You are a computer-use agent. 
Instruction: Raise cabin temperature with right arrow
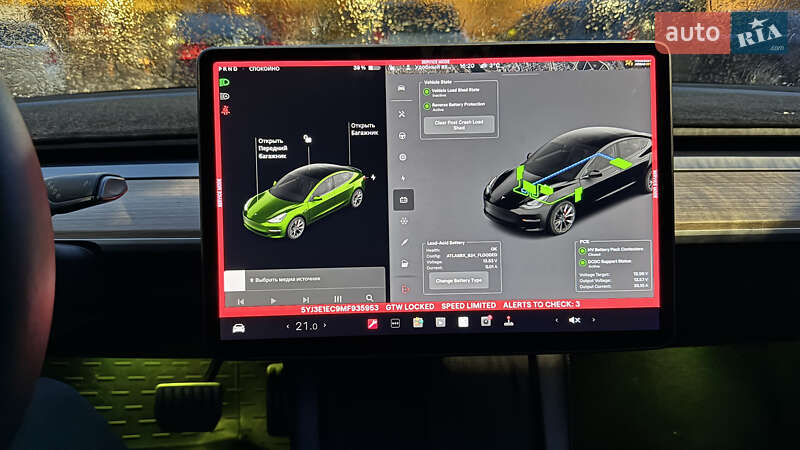(x=325, y=325)
